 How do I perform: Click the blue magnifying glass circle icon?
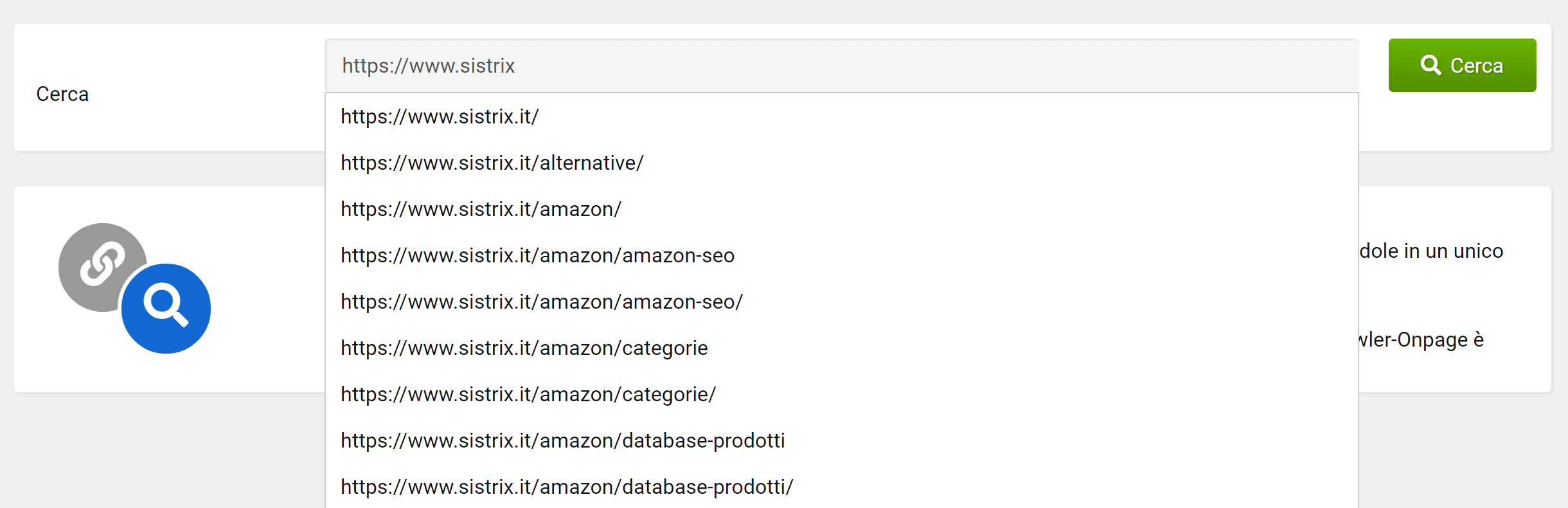(x=166, y=309)
